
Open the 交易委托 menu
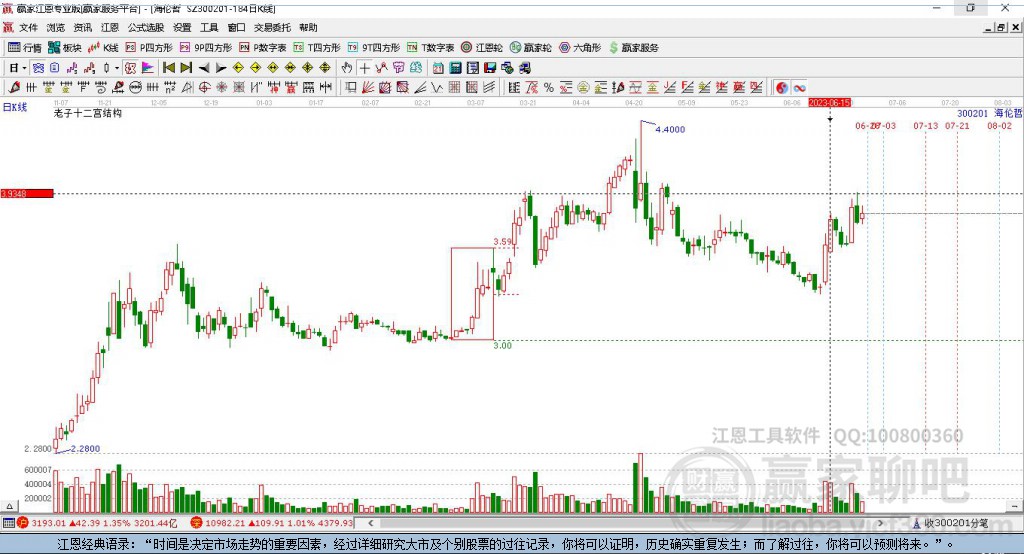(272, 27)
